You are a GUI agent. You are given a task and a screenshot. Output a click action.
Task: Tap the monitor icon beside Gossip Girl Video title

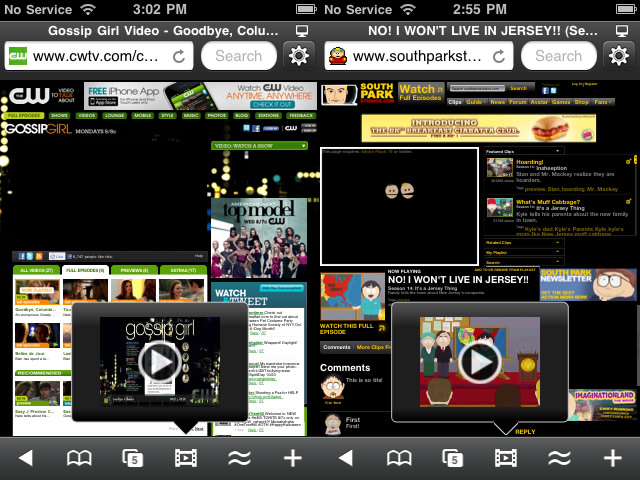302,31
